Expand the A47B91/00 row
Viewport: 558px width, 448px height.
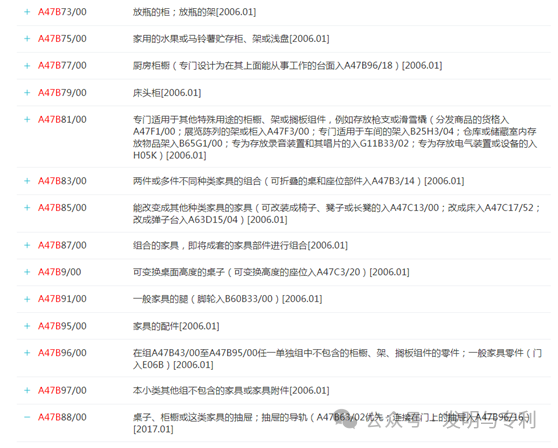[27, 299]
